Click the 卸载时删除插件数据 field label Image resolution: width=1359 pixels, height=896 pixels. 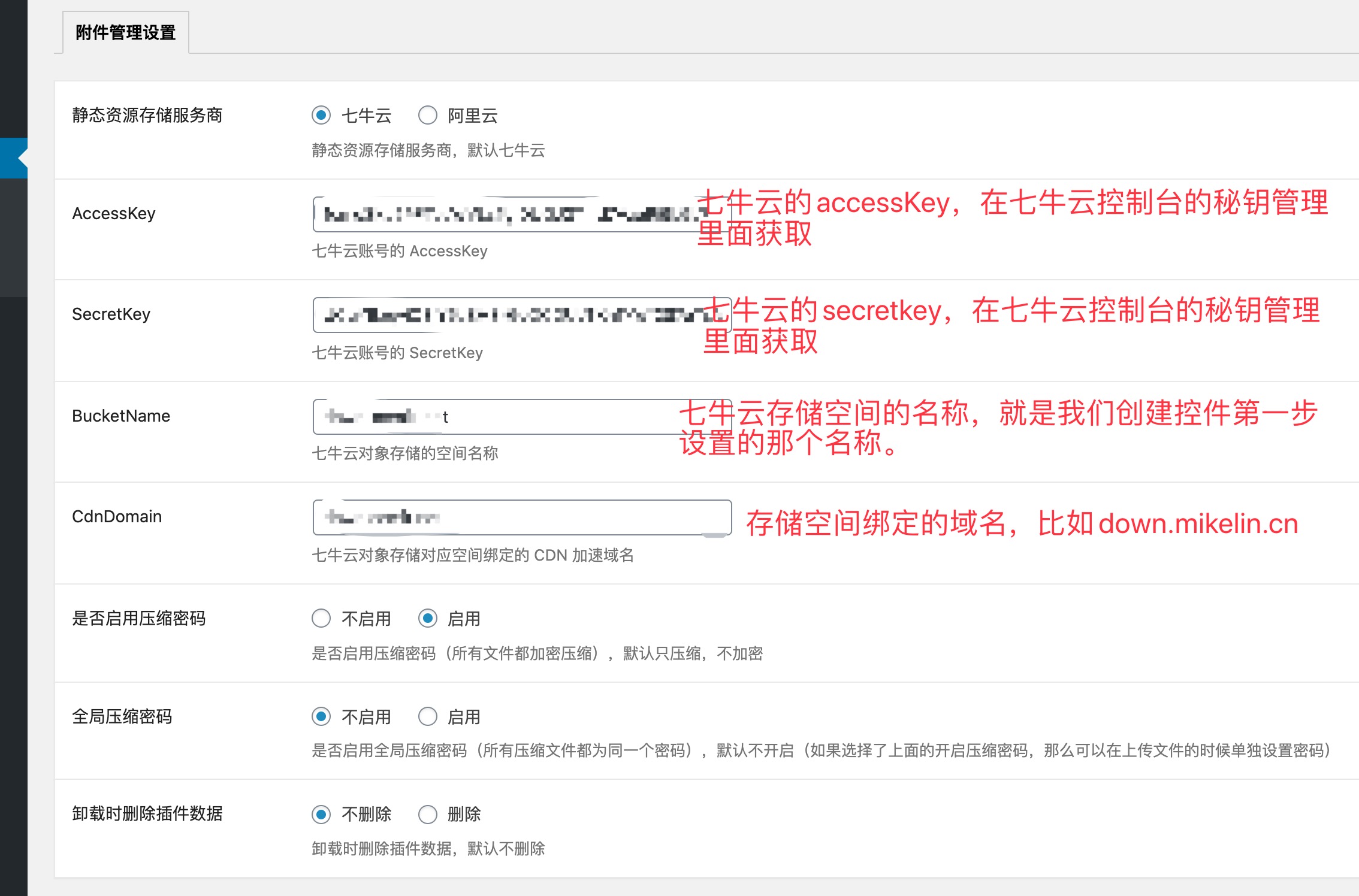point(147,814)
